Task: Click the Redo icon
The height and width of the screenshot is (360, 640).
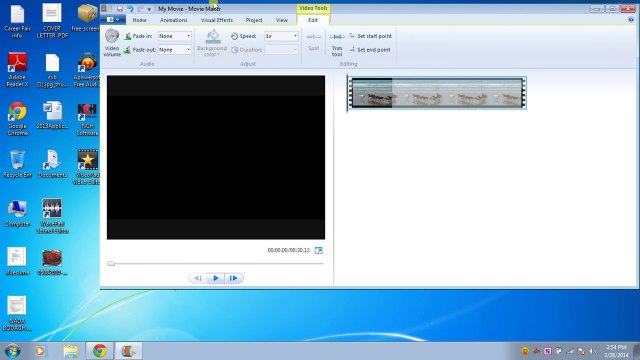Action: coord(140,9)
